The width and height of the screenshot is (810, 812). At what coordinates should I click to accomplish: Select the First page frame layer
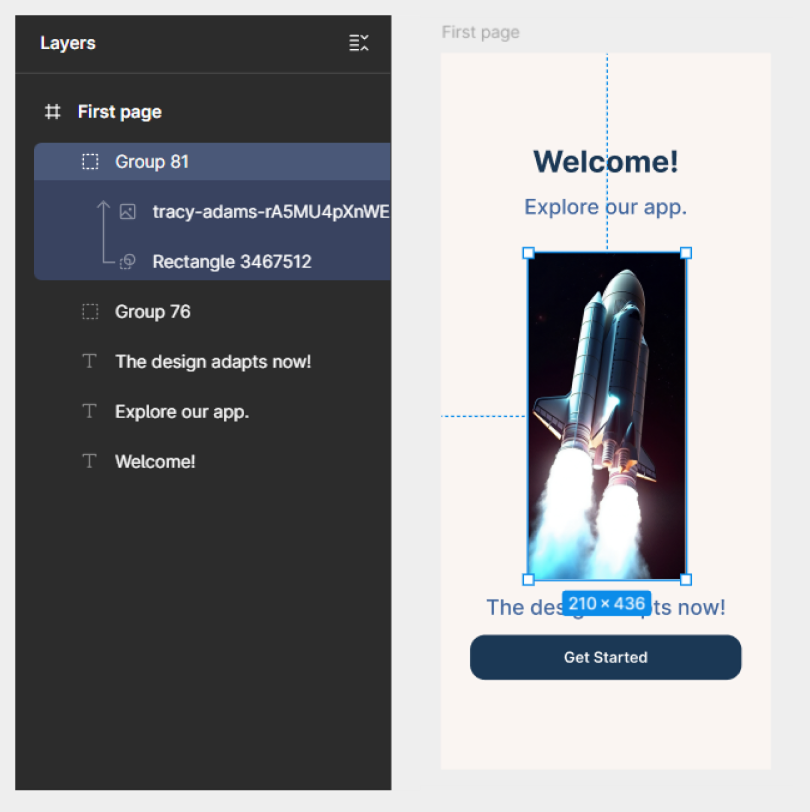pyautogui.click(x=120, y=112)
